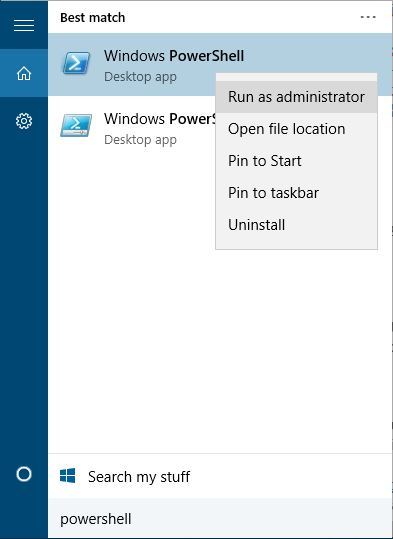393x539 pixels.
Task: Open Search my stuff
Action: (220, 476)
